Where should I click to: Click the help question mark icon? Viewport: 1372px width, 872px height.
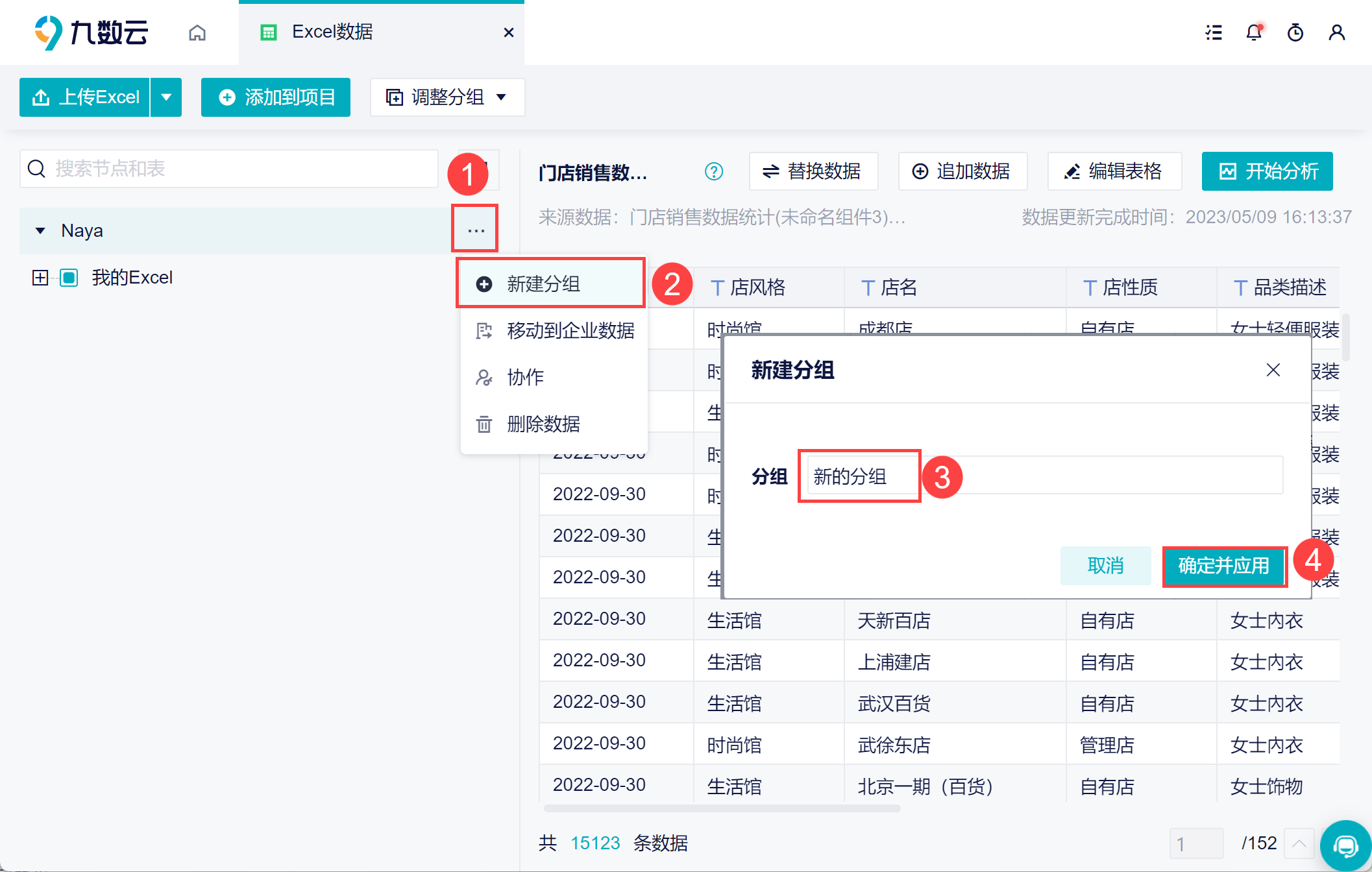713,171
